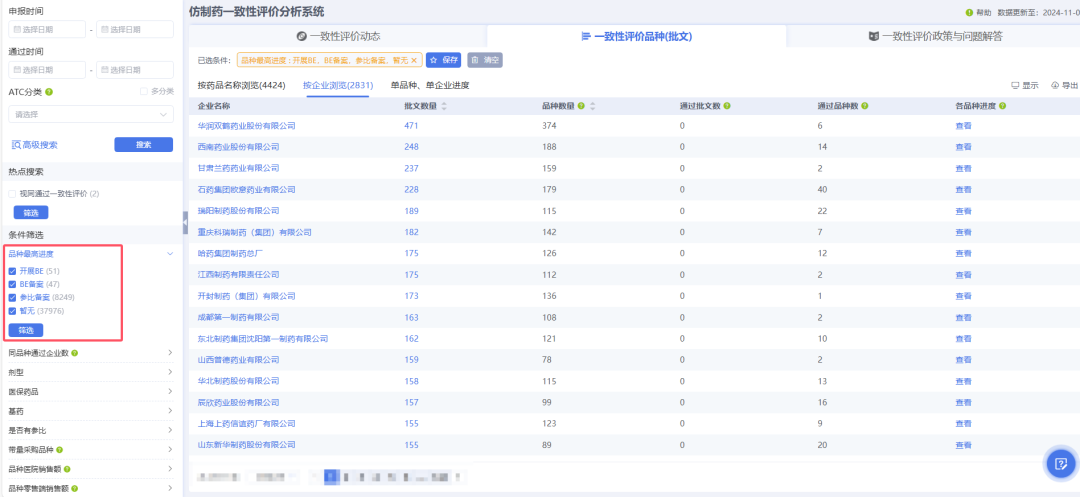
Task: Click the 申报时间 start date field
Action: [x=46, y=29]
